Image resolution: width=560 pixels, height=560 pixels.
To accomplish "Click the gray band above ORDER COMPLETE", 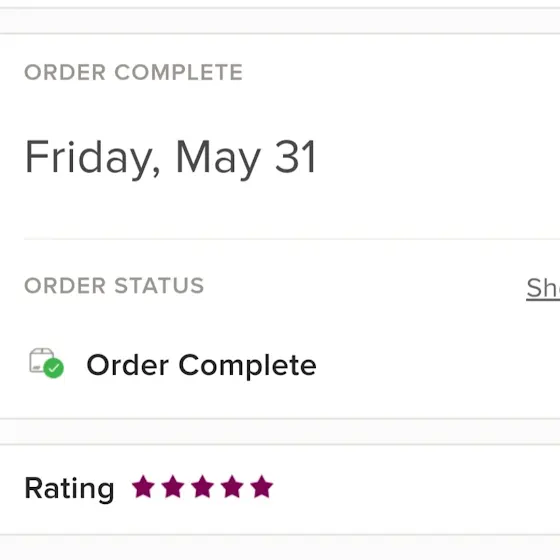I will tap(280, 21).
